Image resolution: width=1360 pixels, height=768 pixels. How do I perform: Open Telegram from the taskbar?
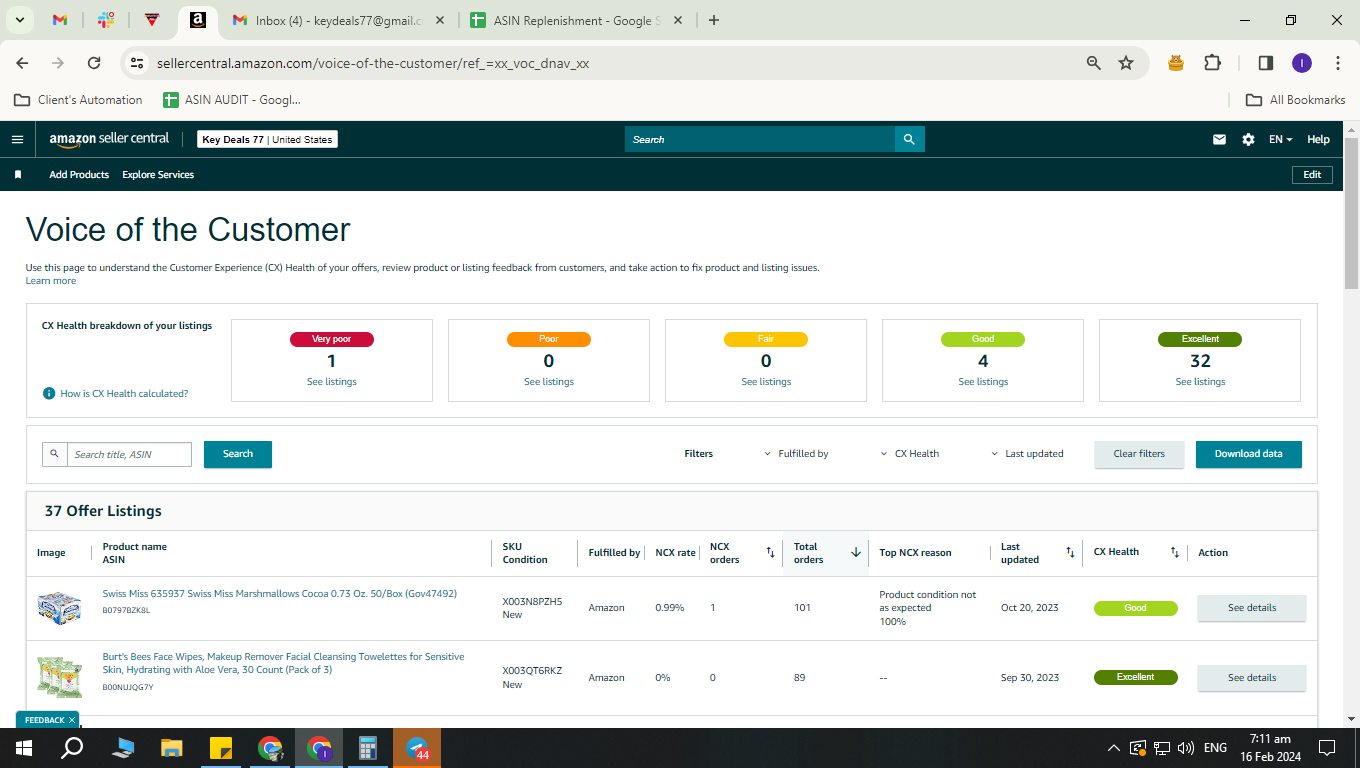417,748
